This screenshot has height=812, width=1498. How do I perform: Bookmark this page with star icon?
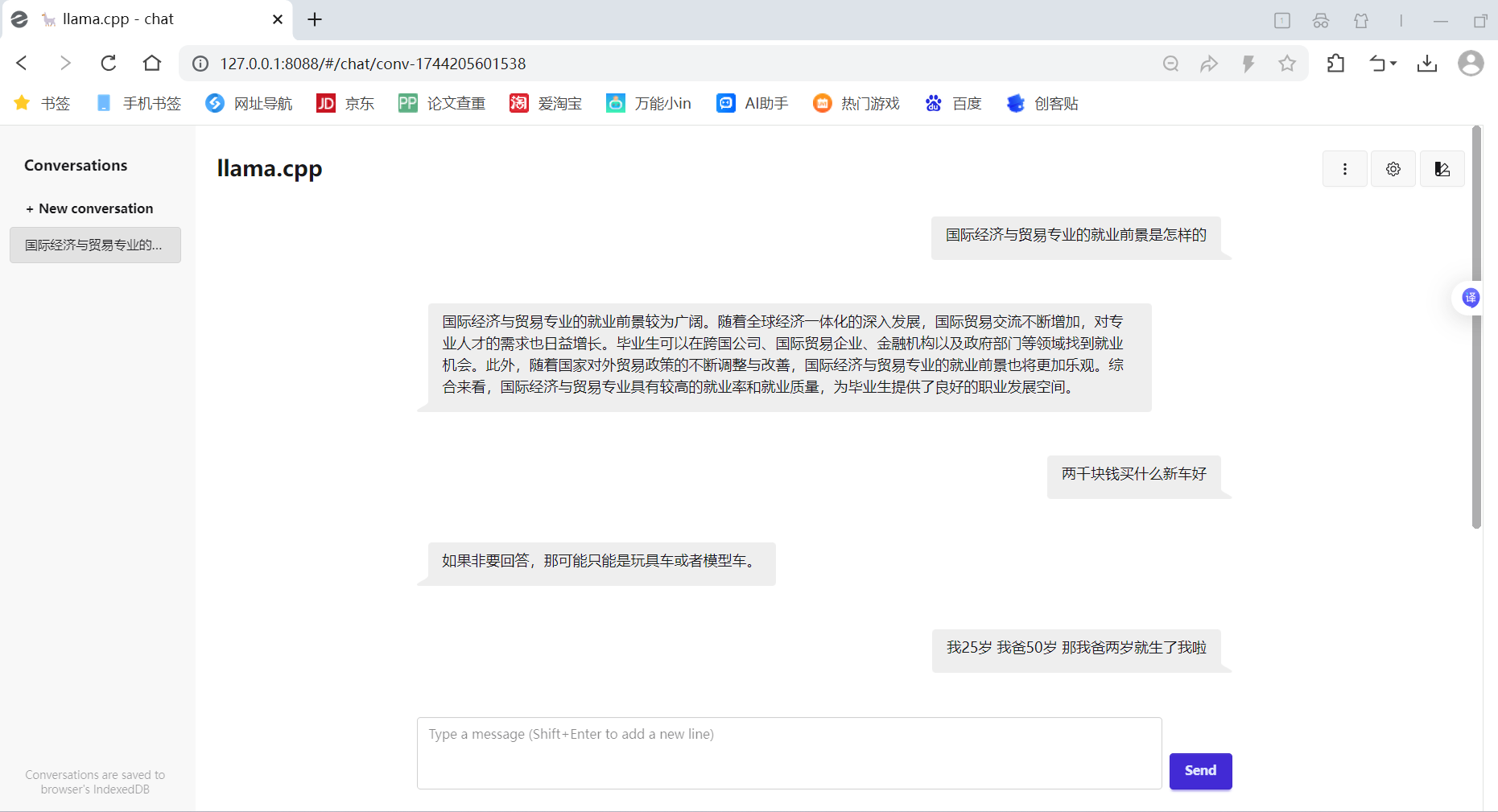pyautogui.click(x=1287, y=64)
